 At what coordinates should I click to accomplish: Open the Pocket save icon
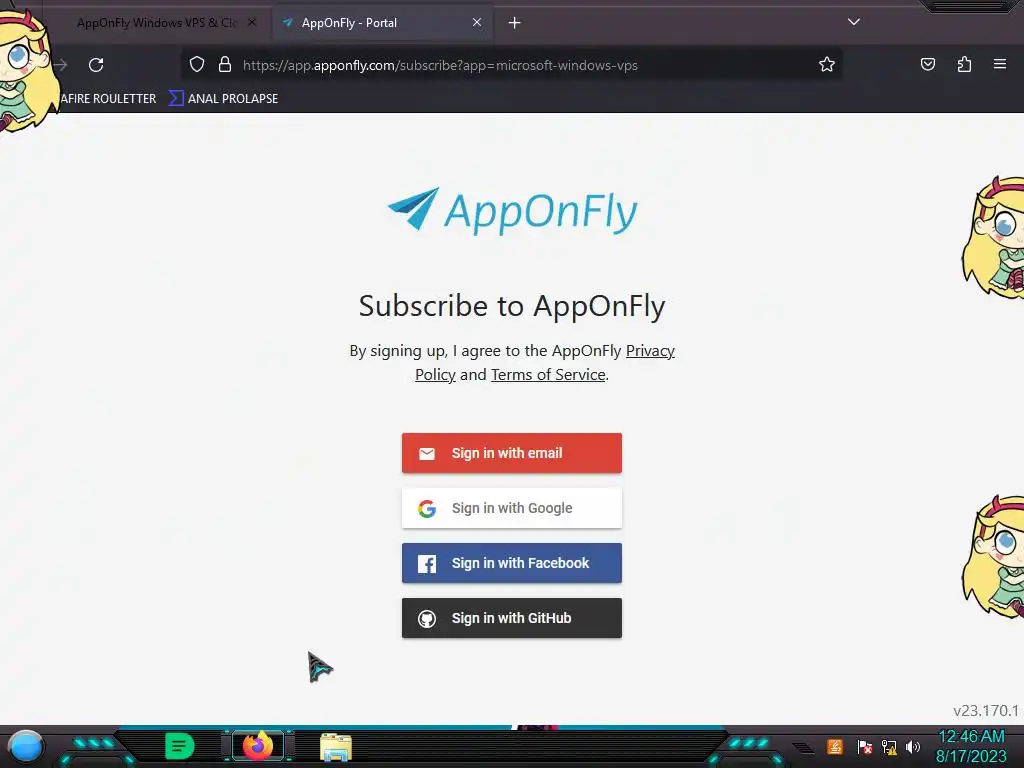tap(927, 65)
